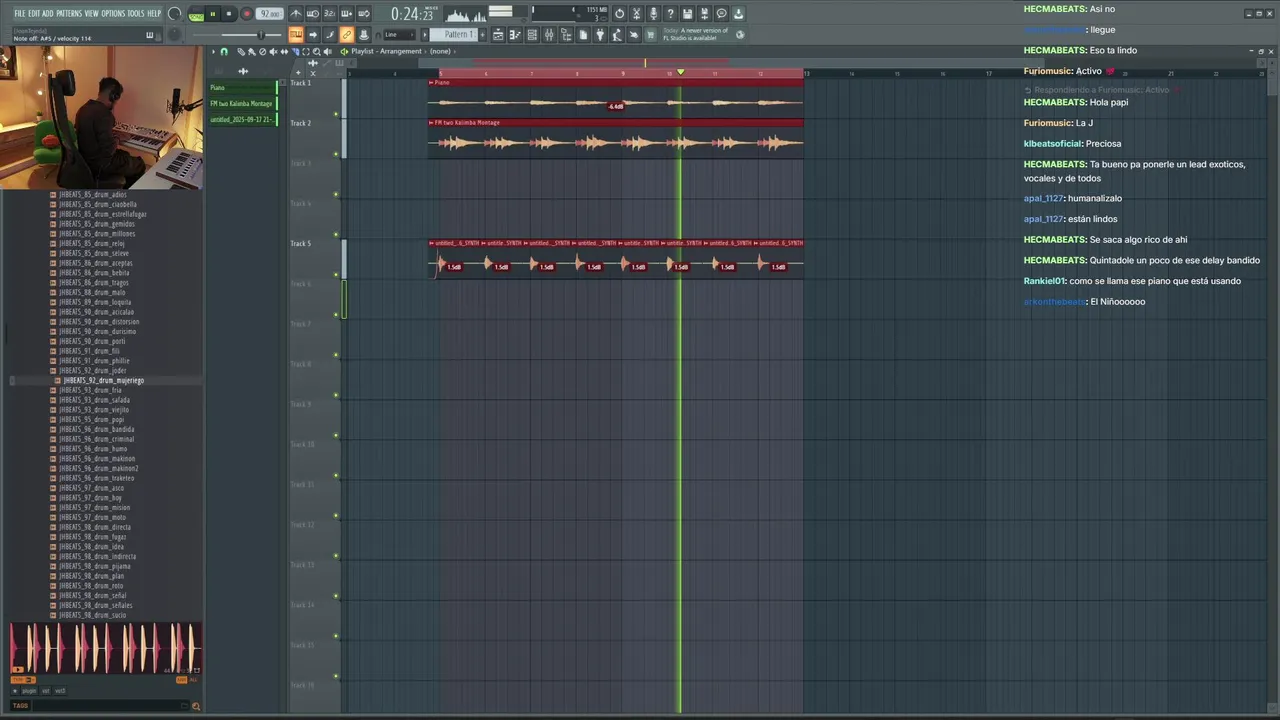Stop playback with the transport stop button

229,14
